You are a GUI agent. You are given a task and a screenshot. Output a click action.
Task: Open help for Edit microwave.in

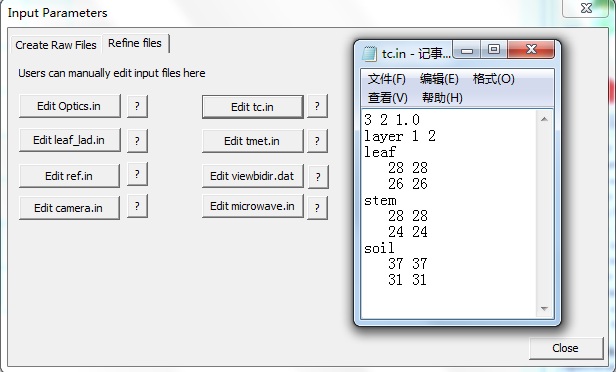tap(317, 208)
